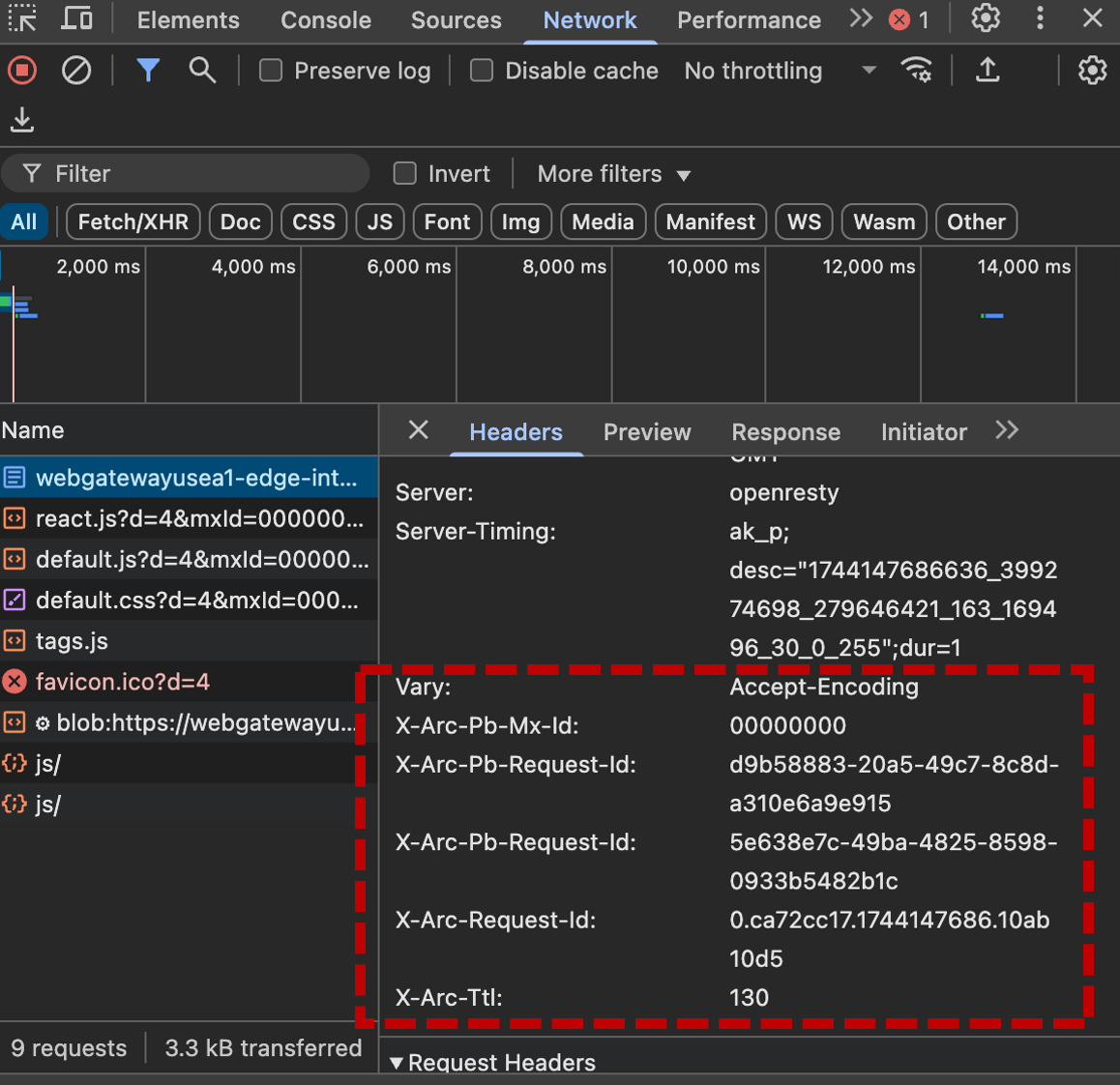Screen dimensions: 1120x1085
Task: Import HAR file with upload icon
Action: pos(987,70)
